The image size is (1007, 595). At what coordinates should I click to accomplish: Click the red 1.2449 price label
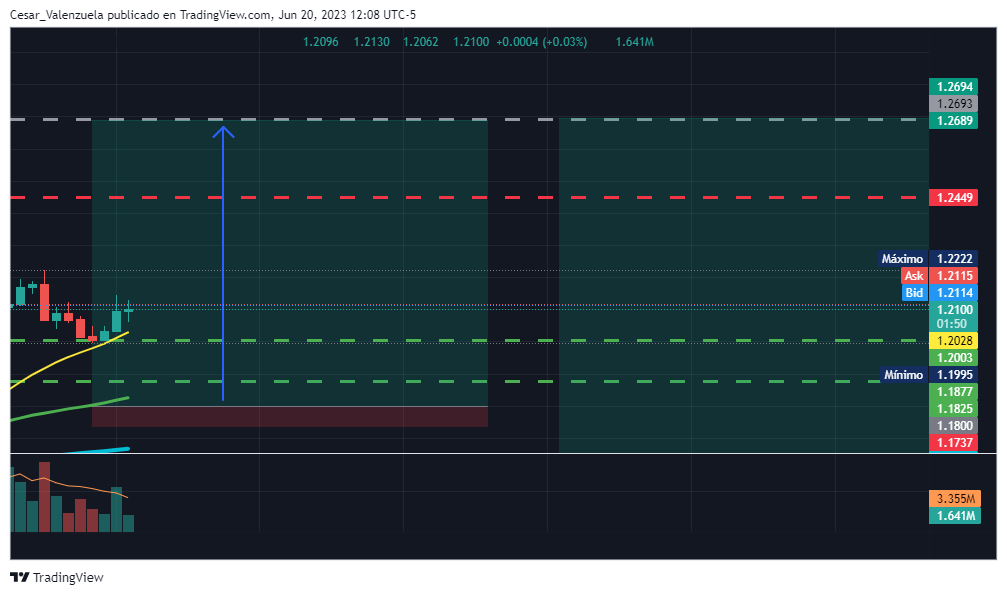click(x=954, y=197)
